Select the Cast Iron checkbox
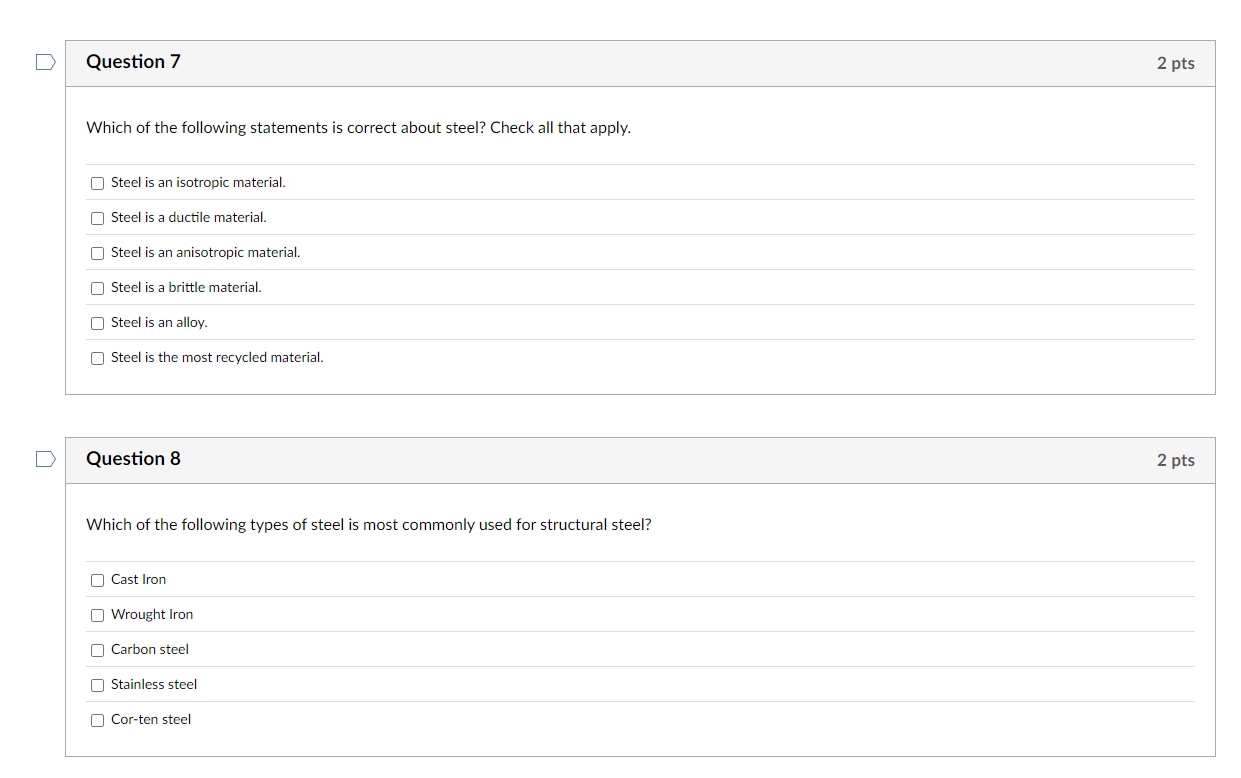1241x778 pixels. [x=97, y=580]
